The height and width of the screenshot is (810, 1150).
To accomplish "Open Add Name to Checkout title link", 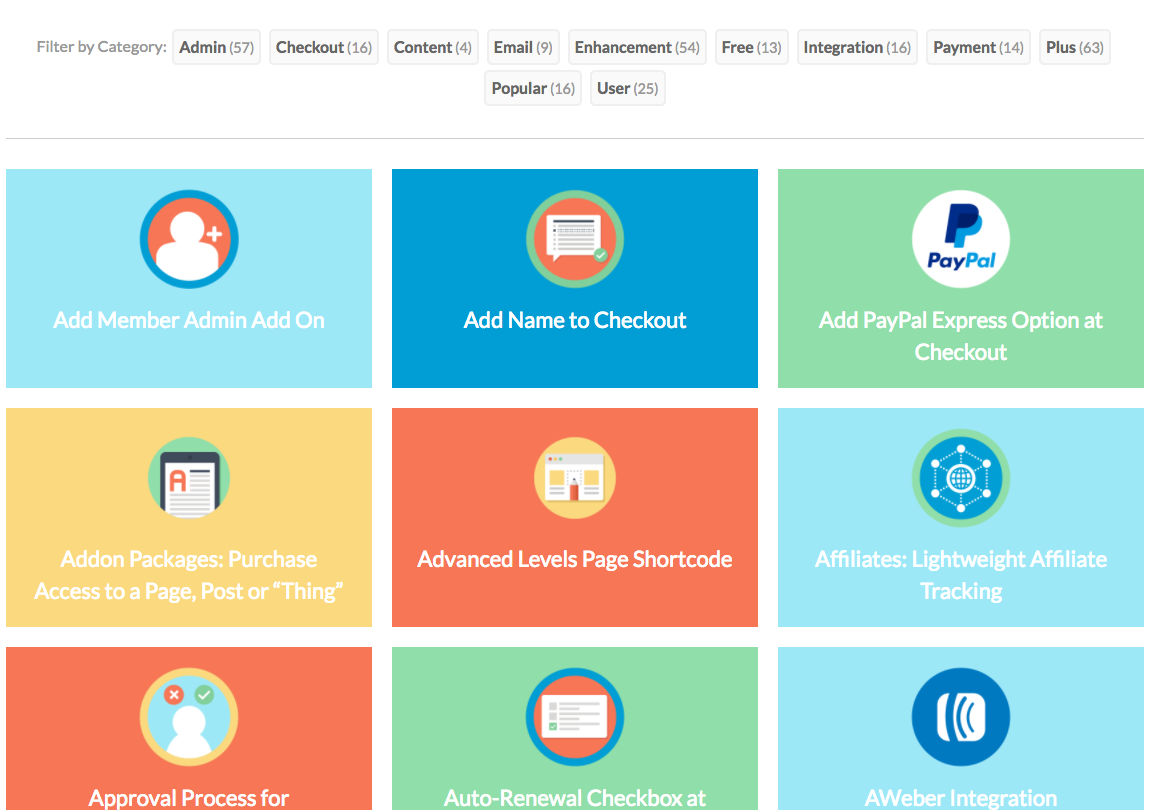I will tap(575, 320).
